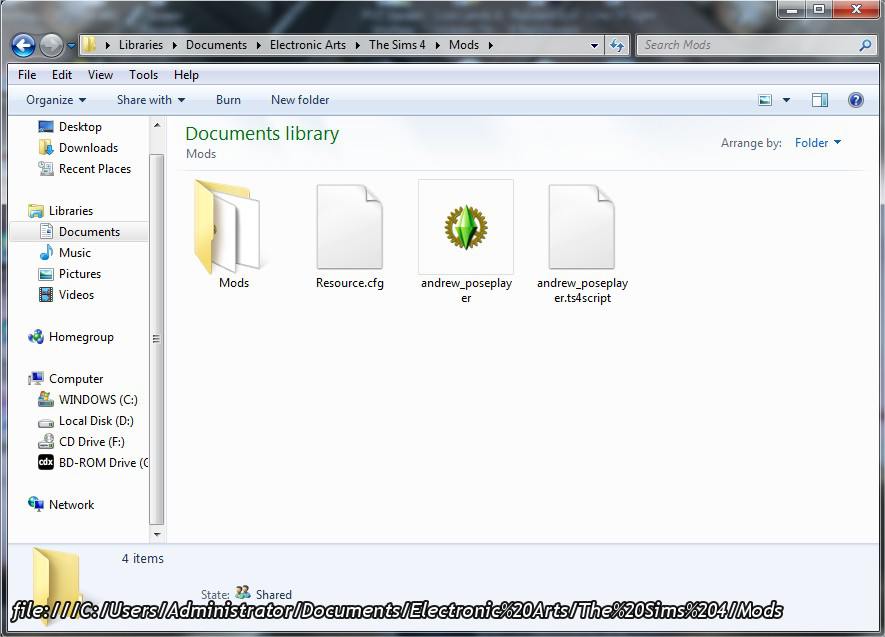Viewport: 885px width, 637px height.
Task: Click the change view icon
Action: tap(765, 100)
